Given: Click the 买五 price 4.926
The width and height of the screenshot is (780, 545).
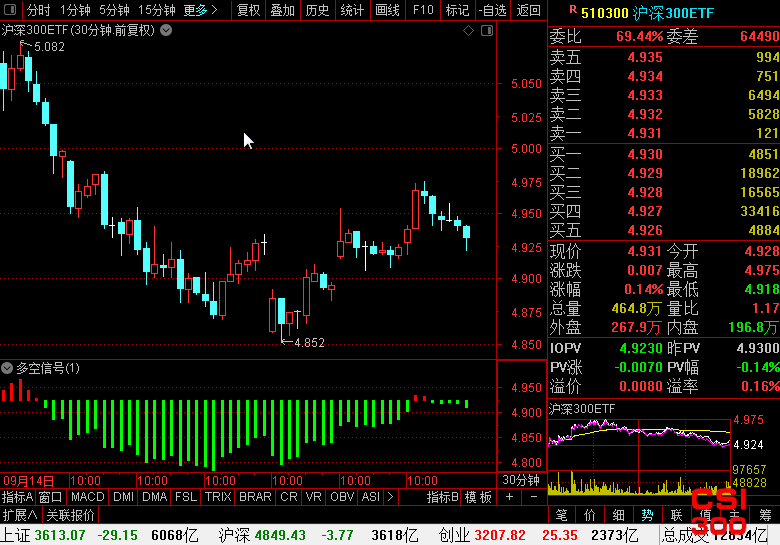Looking at the screenshot, I should pyautogui.click(x=645, y=230).
